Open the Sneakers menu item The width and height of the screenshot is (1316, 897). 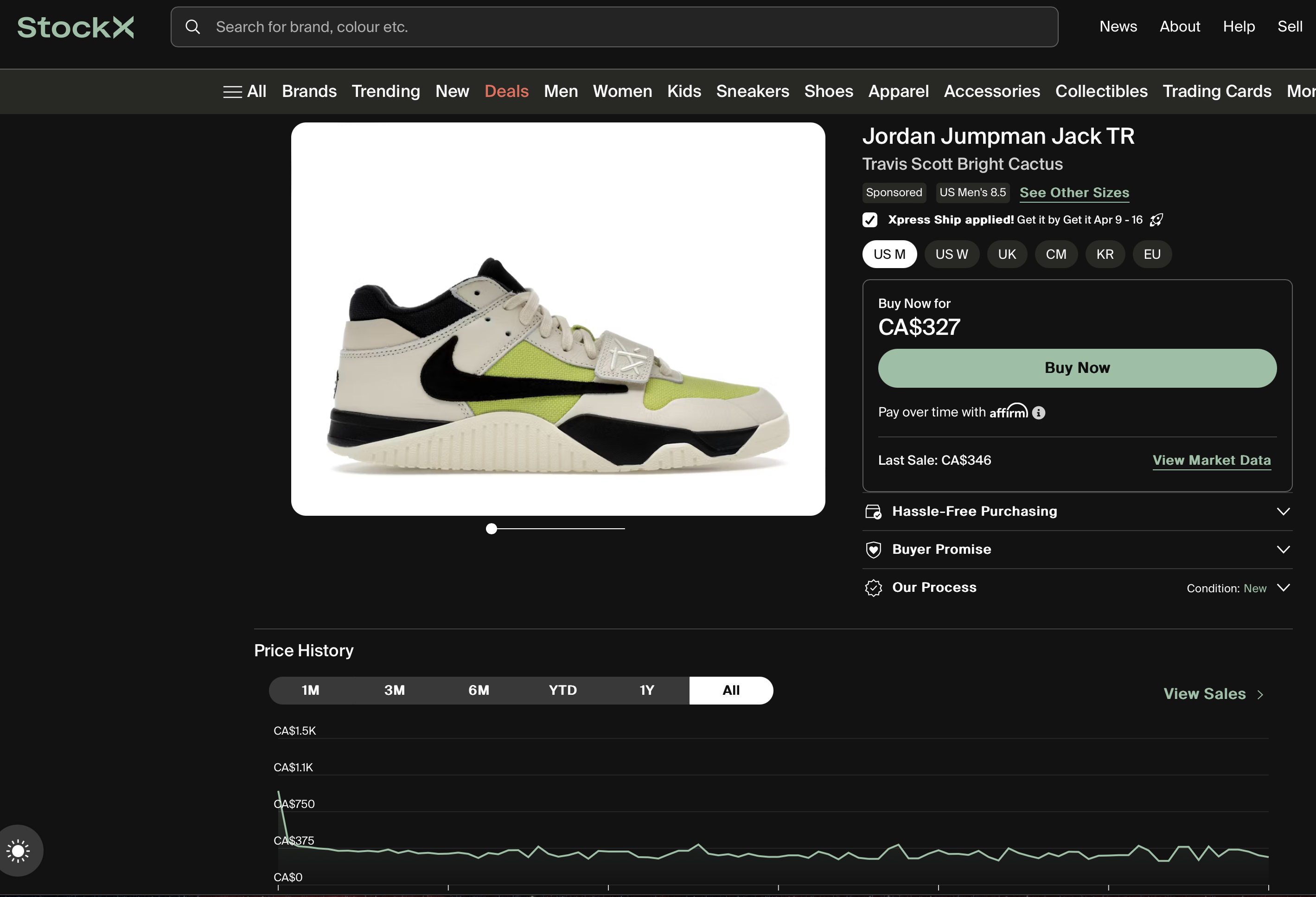coord(752,91)
